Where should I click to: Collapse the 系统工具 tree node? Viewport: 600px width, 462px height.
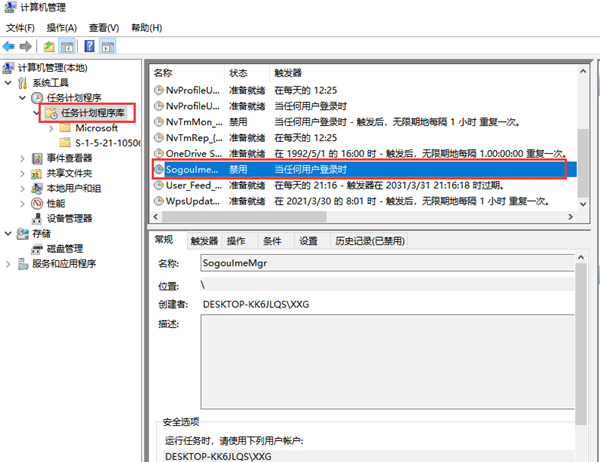[x=10, y=83]
